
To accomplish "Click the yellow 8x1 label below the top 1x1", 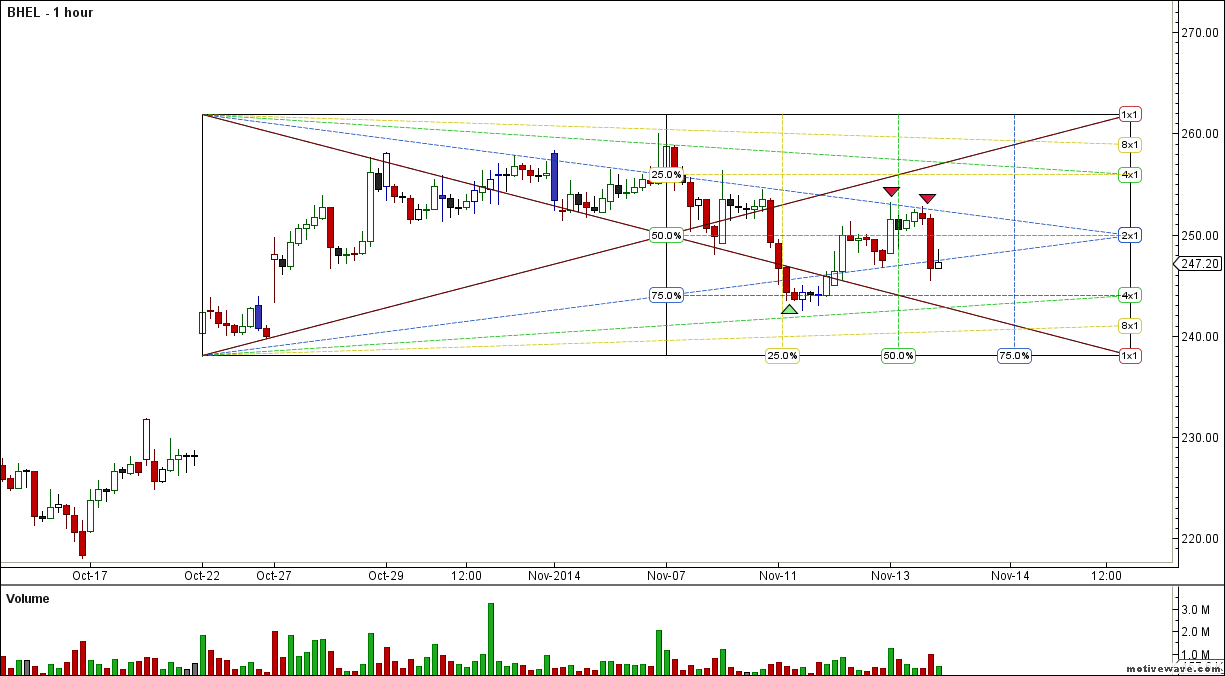I will 1130,144.
